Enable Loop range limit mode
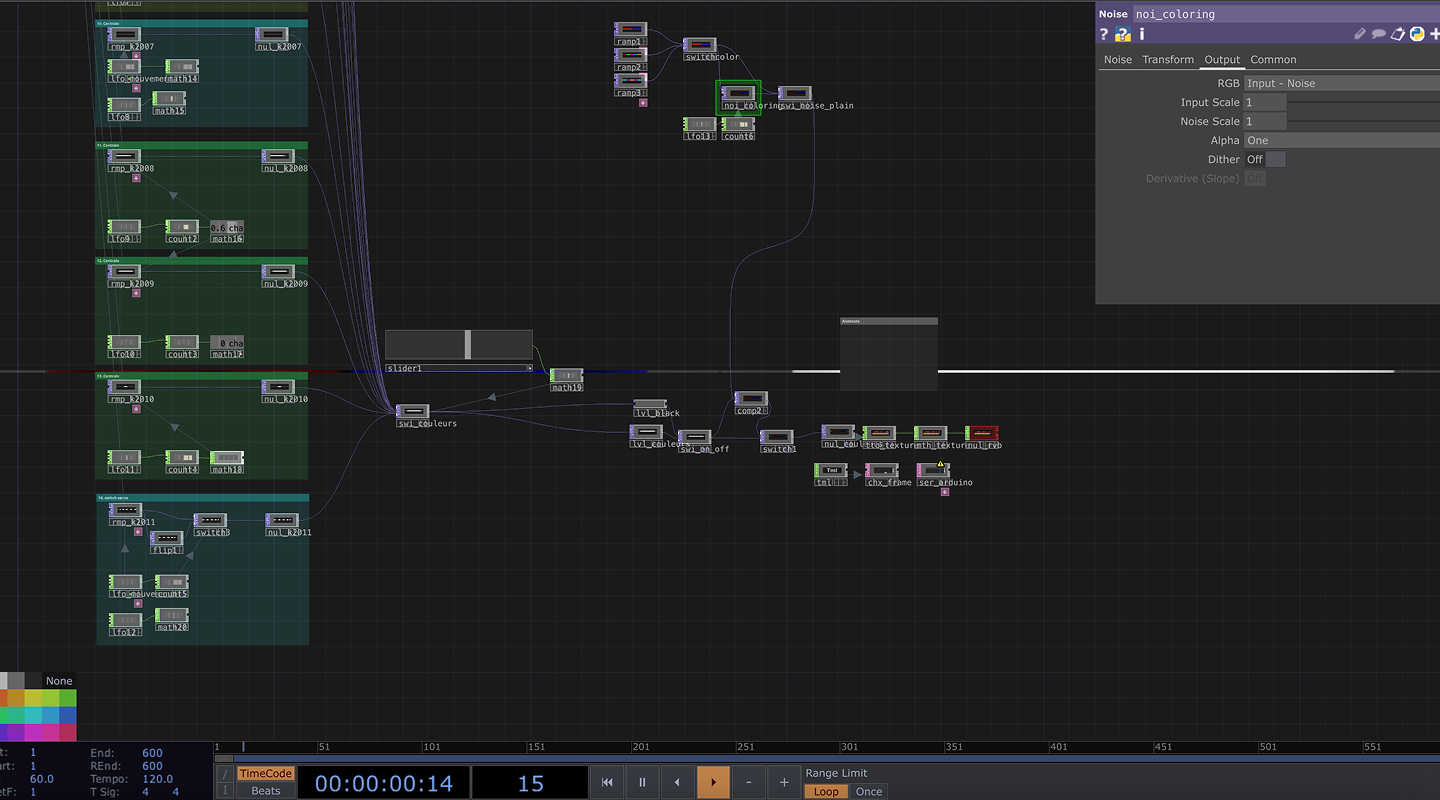Image resolution: width=1440 pixels, height=800 pixels. (826, 791)
